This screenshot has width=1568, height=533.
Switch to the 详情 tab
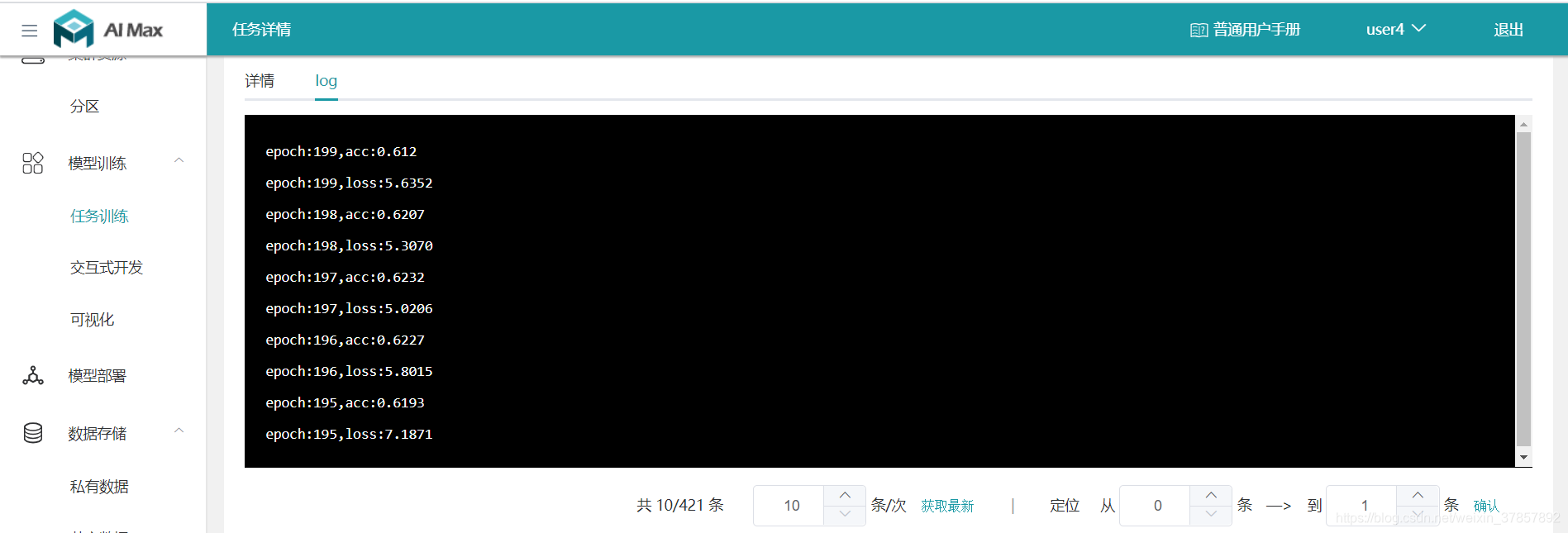pyautogui.click(x=260, y=81)
